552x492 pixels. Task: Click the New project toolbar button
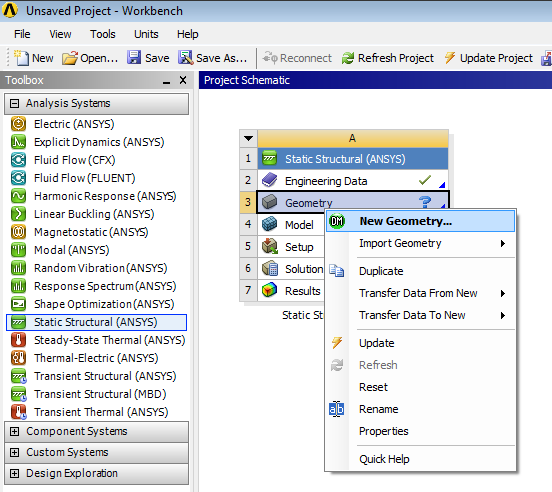[33, 58]
